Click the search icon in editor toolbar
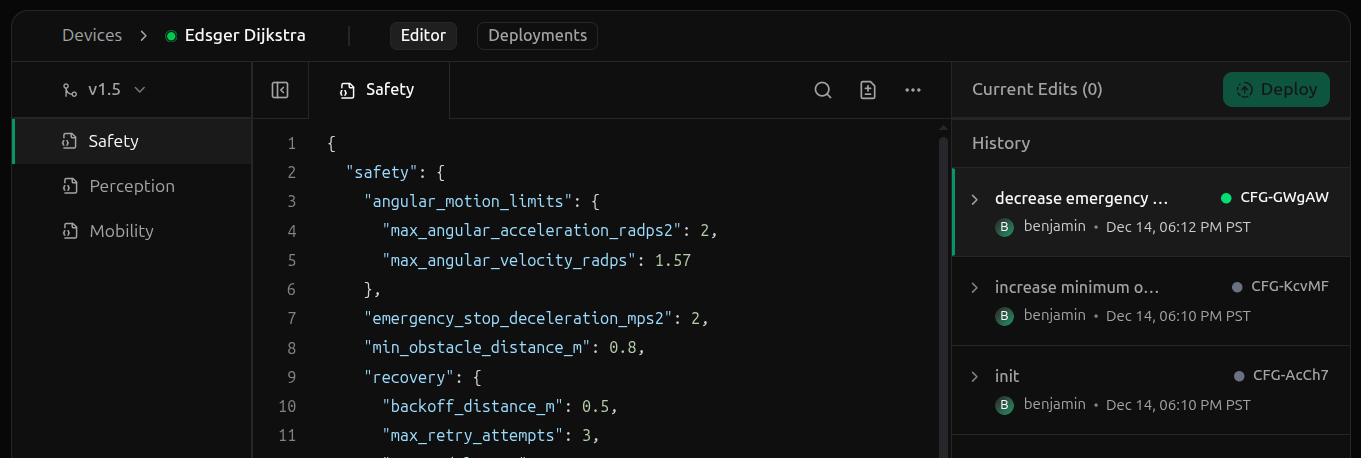 pos(822,90)
